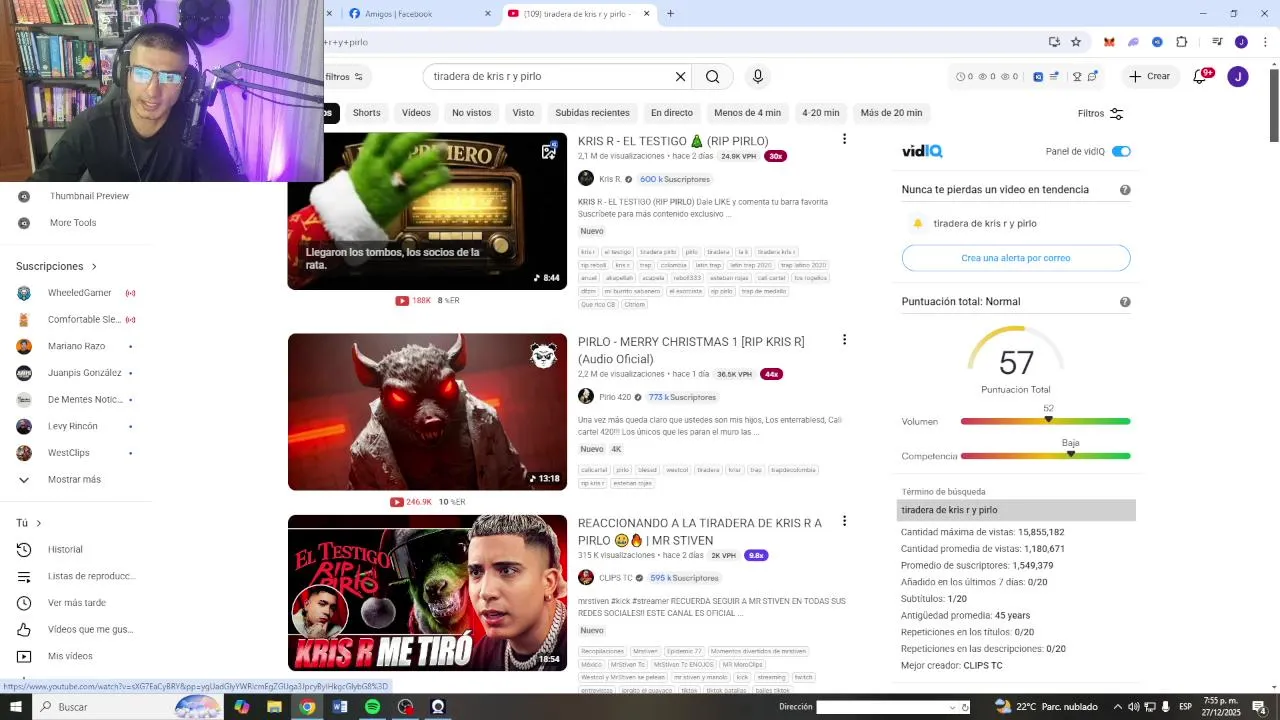This screenshot has width=1280, height=720.
Task: Open options menu for REACCIONANDO A LA TIRADERA video
Action: pyautogui.click(x=844, y=521)
